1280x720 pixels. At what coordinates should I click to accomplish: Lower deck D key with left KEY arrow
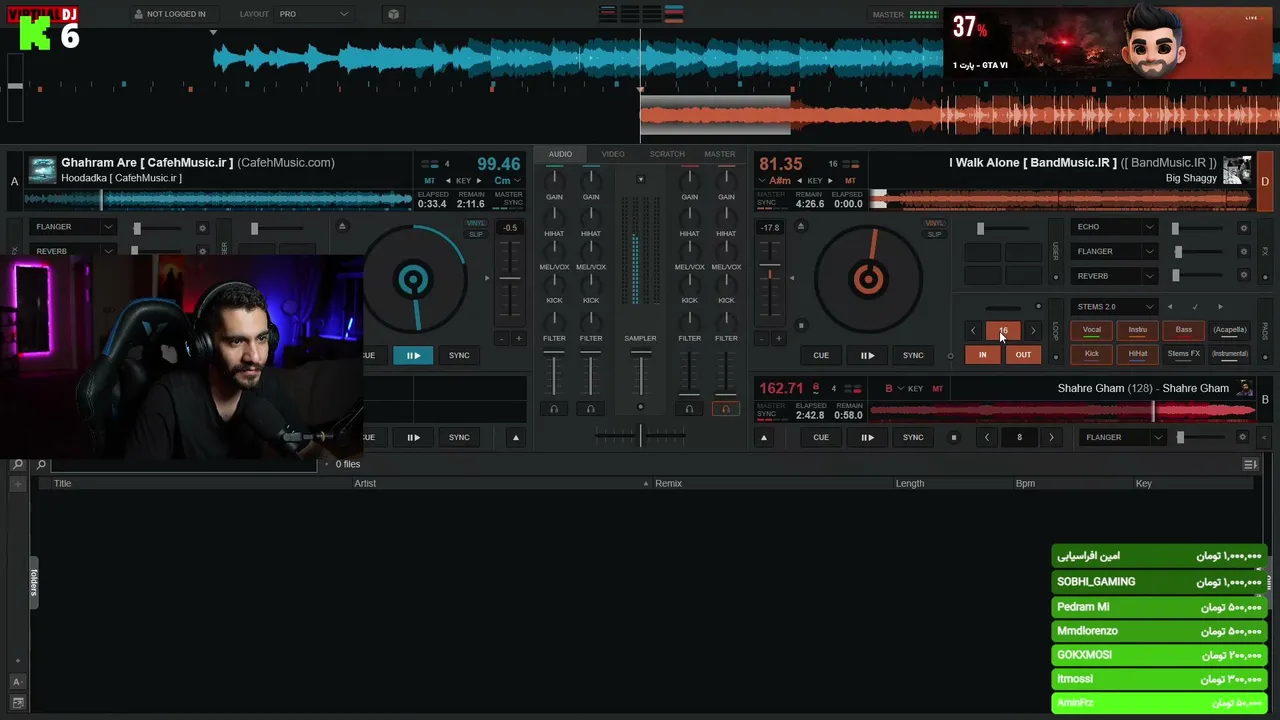[799, 181]
